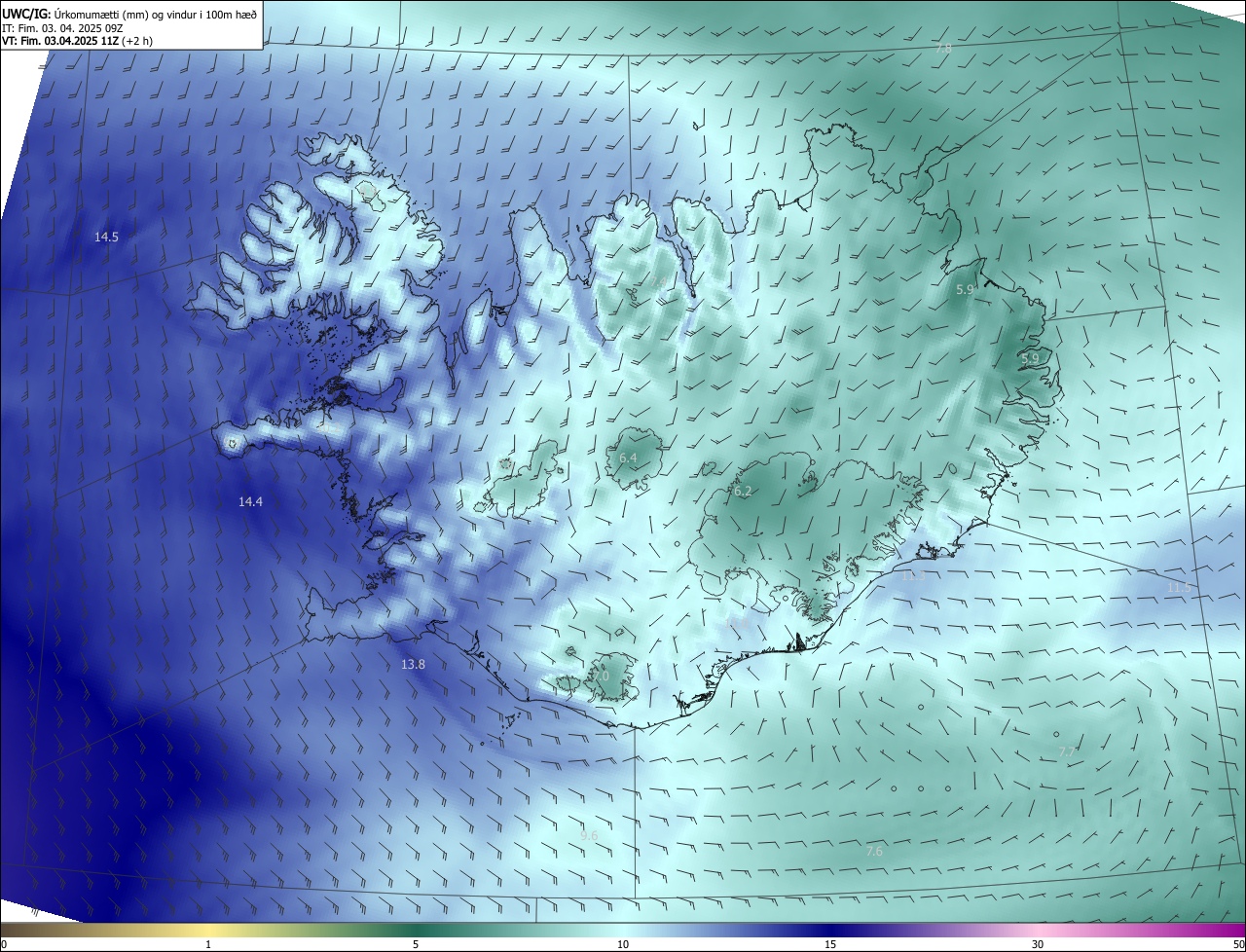This screenshot has height=952, width=1246.
Task: Click the 6.4 value label on the glacier
Action: point(628,458)
